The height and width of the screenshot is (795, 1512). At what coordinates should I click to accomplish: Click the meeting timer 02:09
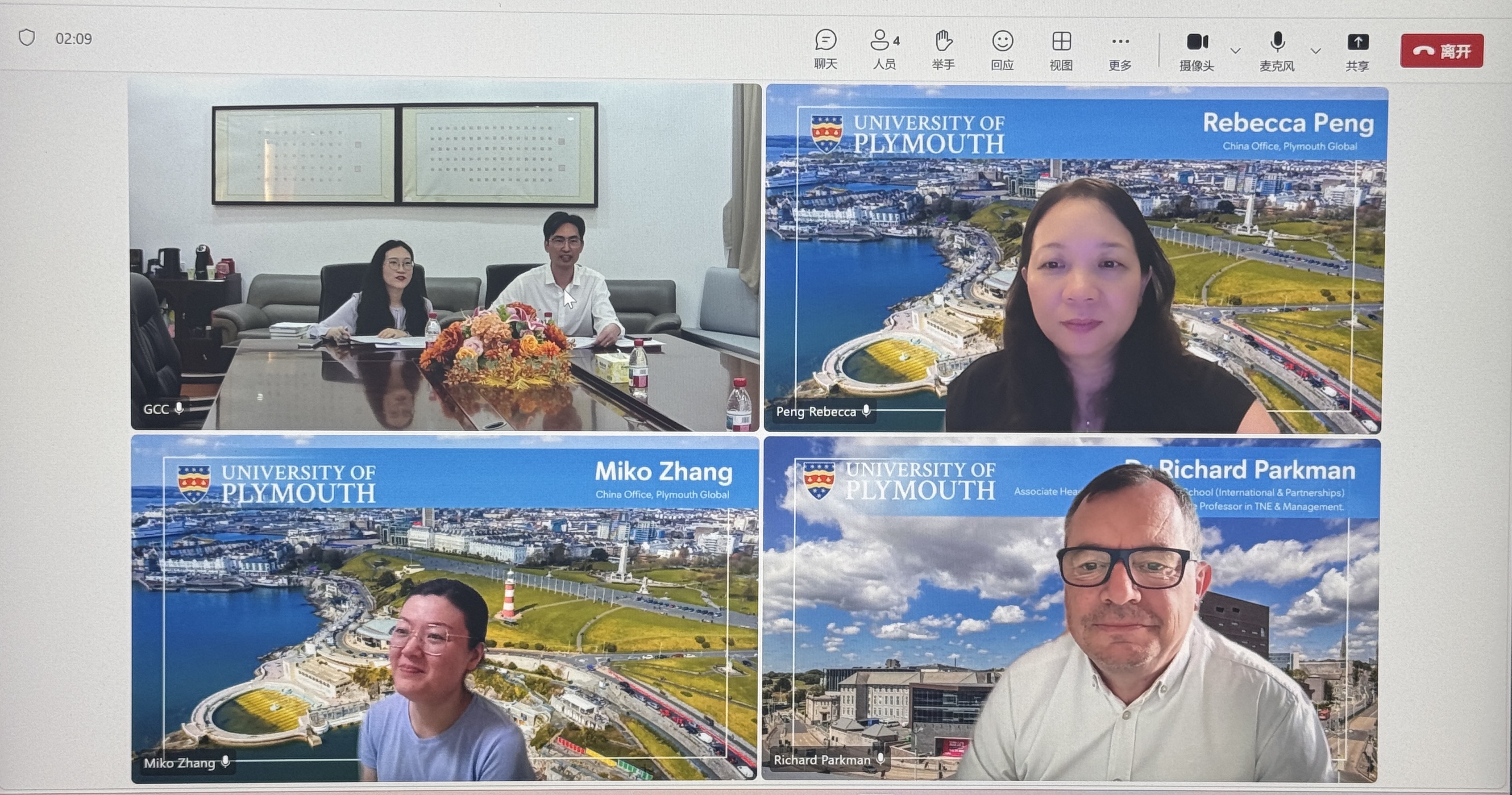coord(73,39)
